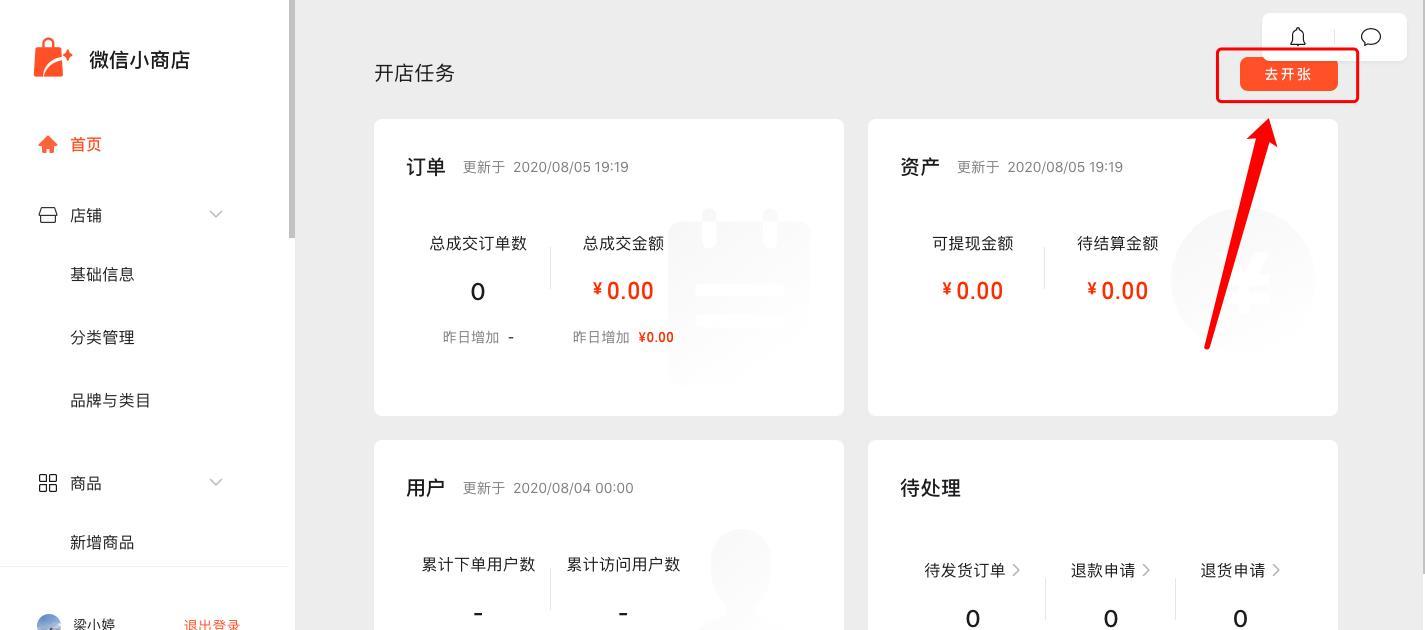Click the home icon beside 首页
Viewport: 1425px width, 630px height.
pyautogui.click(x=48, y=144)
